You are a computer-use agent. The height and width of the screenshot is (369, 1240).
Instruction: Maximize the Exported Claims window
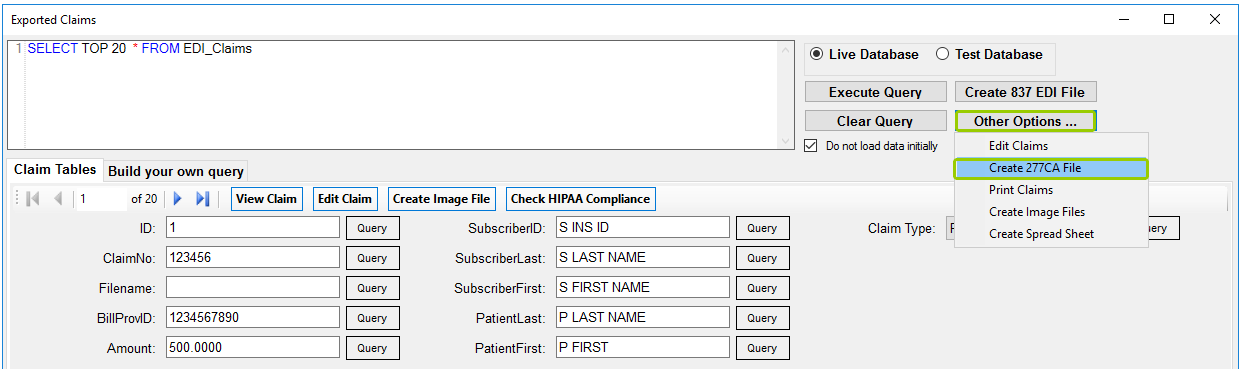pyautogui.click(x=1169, y=19)
